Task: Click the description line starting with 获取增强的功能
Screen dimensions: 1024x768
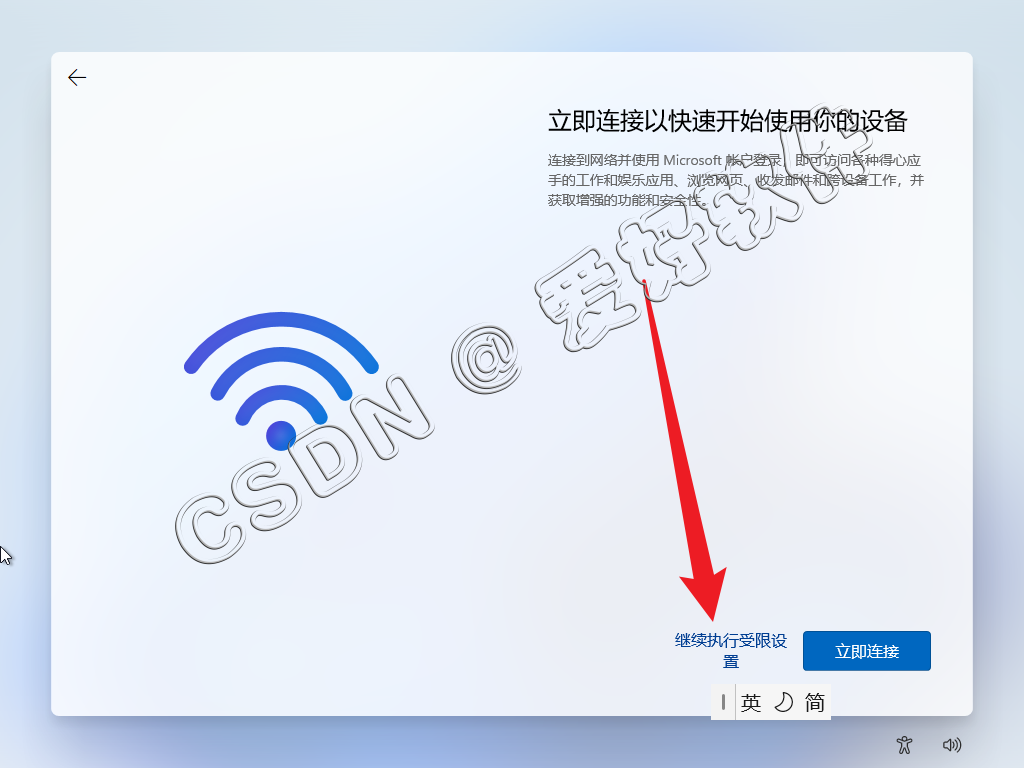Action: (628, 200)
